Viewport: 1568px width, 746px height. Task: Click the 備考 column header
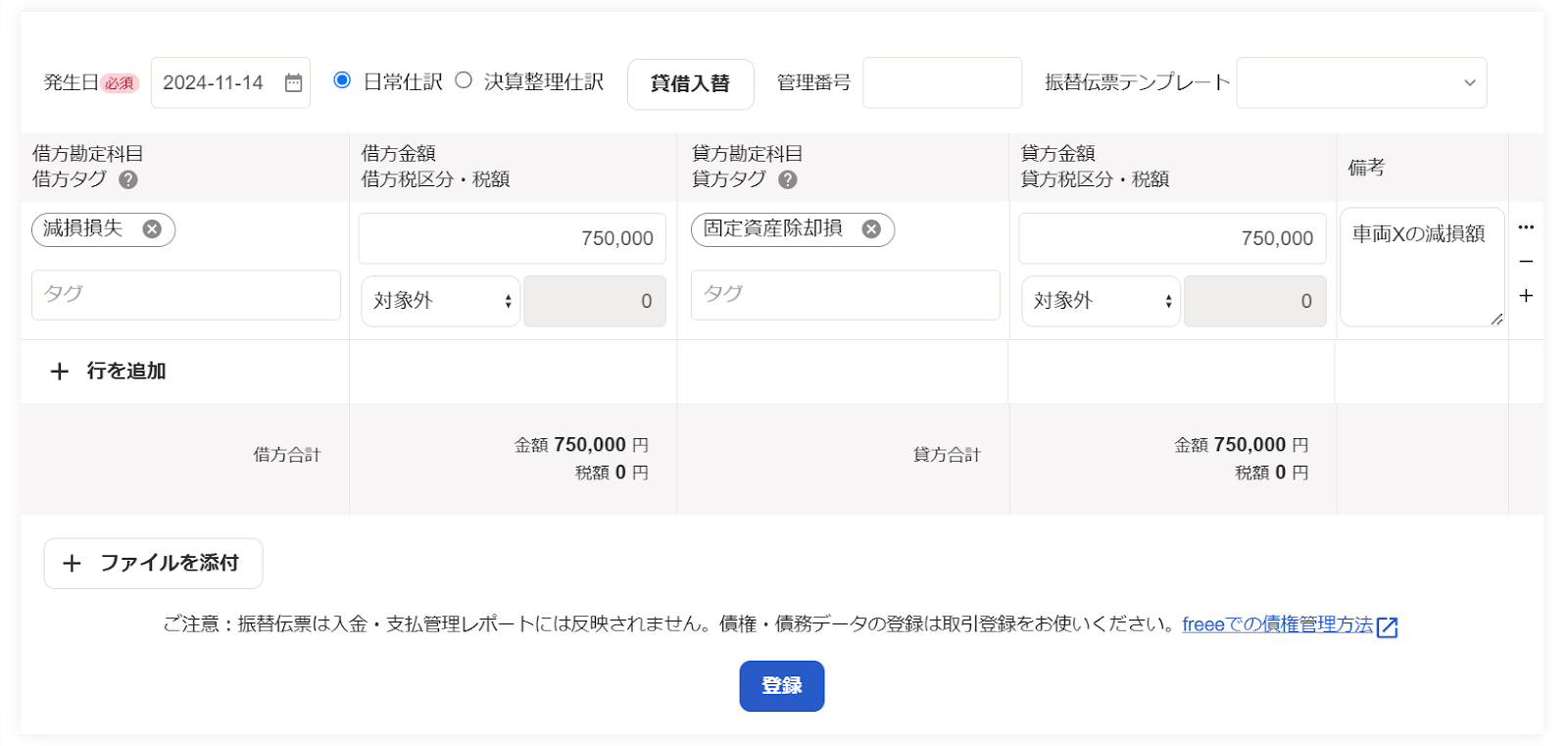click(1366, 168)
